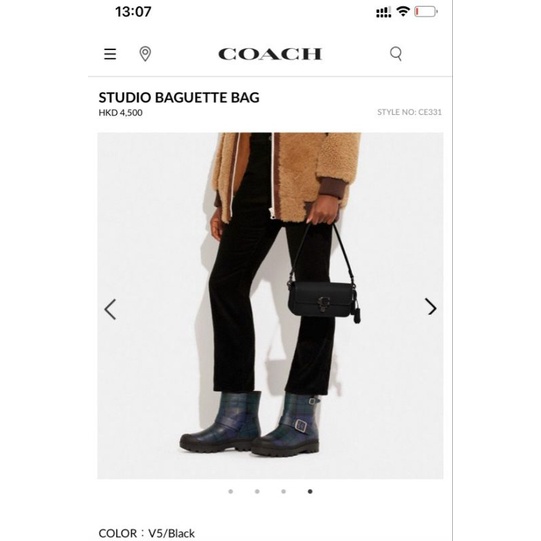Click the Studio Baguette Bag title
This screenshot has height=541, width=541.
point(179,98)
